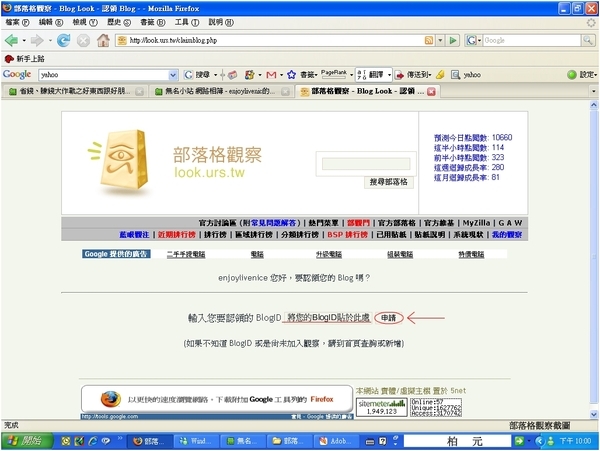The width and height of the screenshot is (600, 451).
Task: Open the 近期排行榜 link
Action: (x=176, y=234)
